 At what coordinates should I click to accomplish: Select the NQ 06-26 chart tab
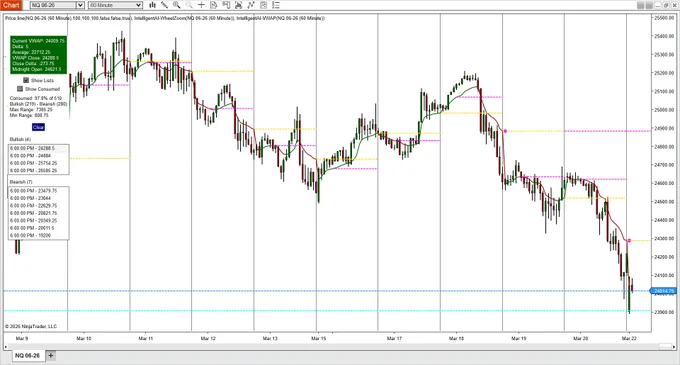pyautogui.click(x=27, y=355)
